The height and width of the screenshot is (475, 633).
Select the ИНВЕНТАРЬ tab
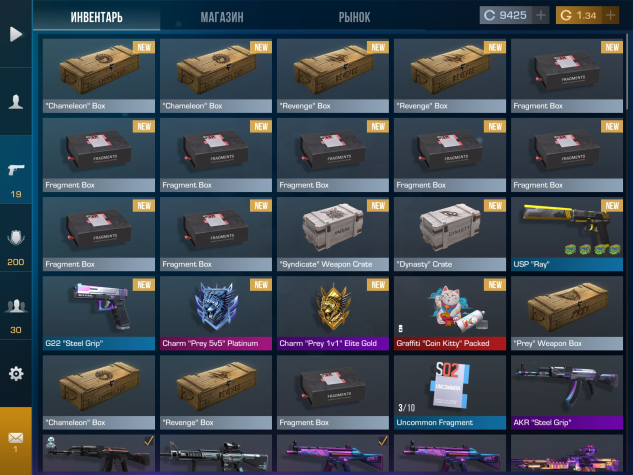pyautogui.click(x=96, y=17)
